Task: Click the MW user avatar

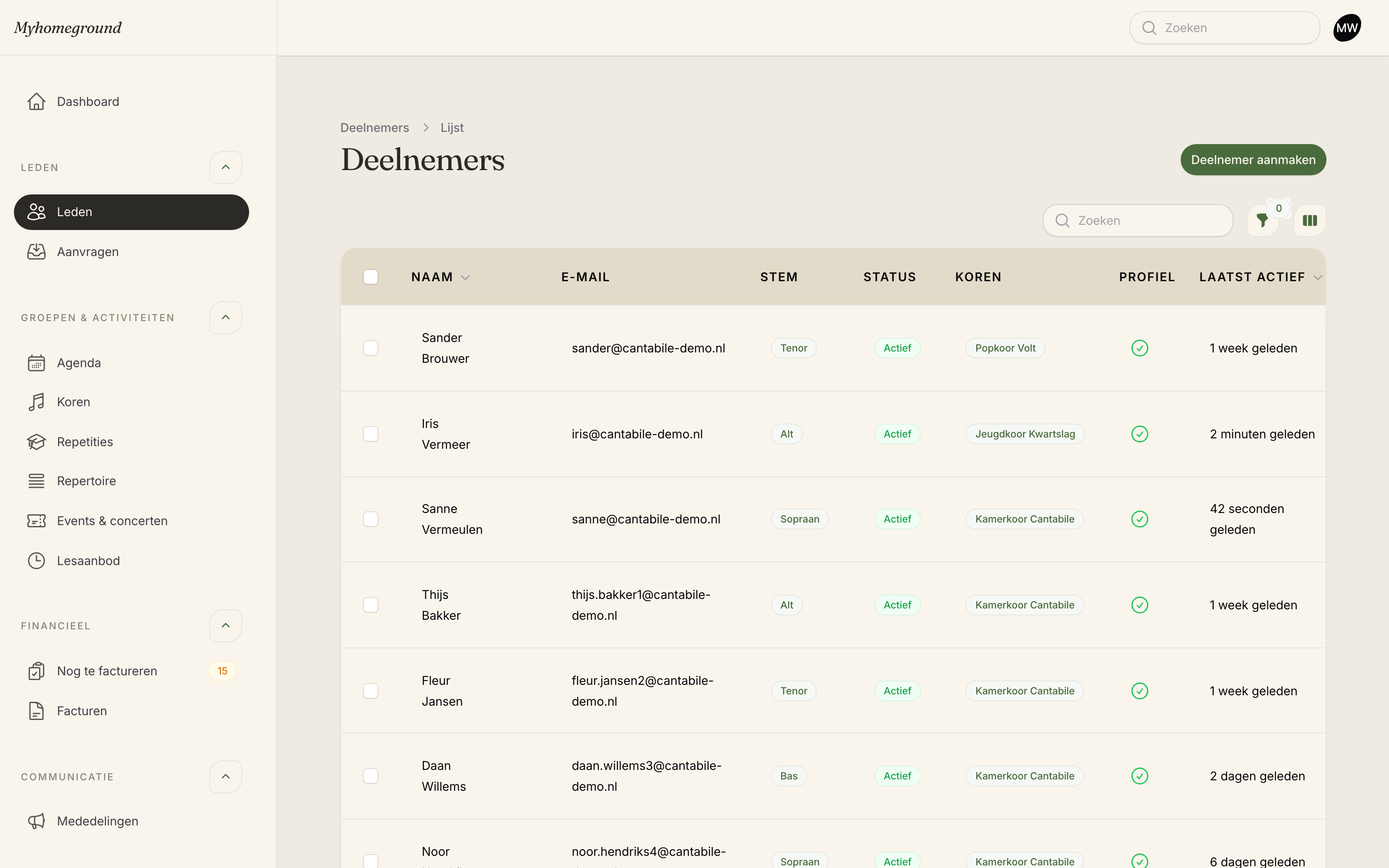Action: 1347,28
